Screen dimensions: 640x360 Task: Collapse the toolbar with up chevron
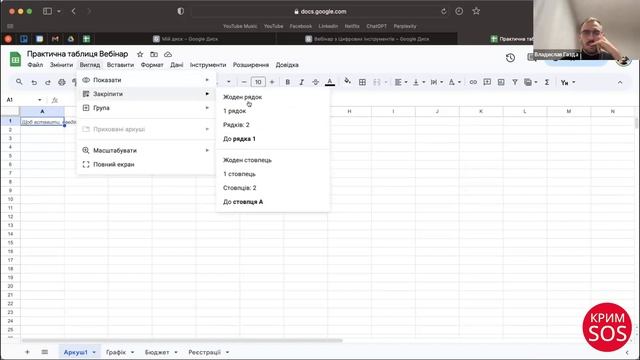620,82
